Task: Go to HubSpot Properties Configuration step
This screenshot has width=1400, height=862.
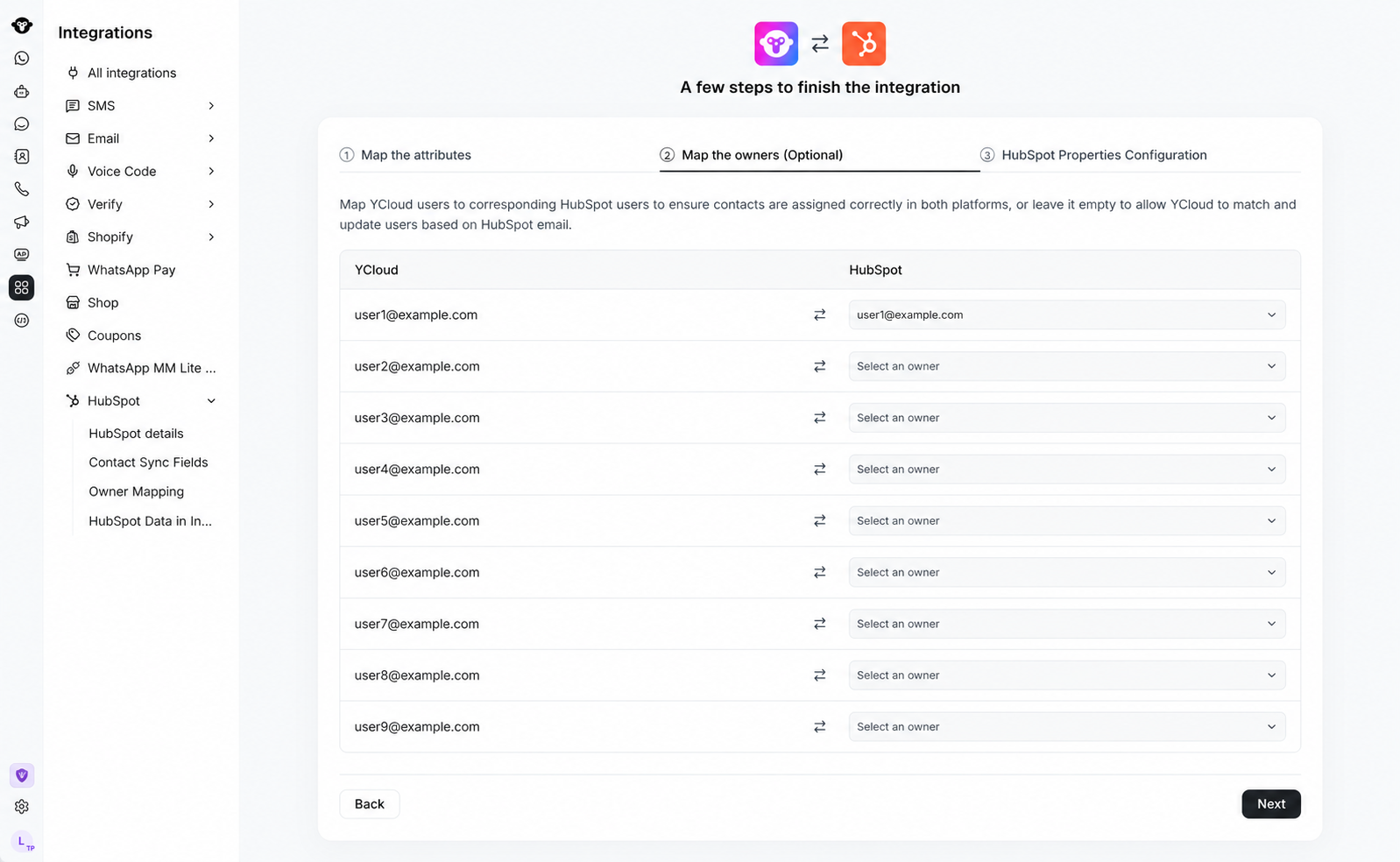Action: pyautogui.click(x=1093, y=155)
